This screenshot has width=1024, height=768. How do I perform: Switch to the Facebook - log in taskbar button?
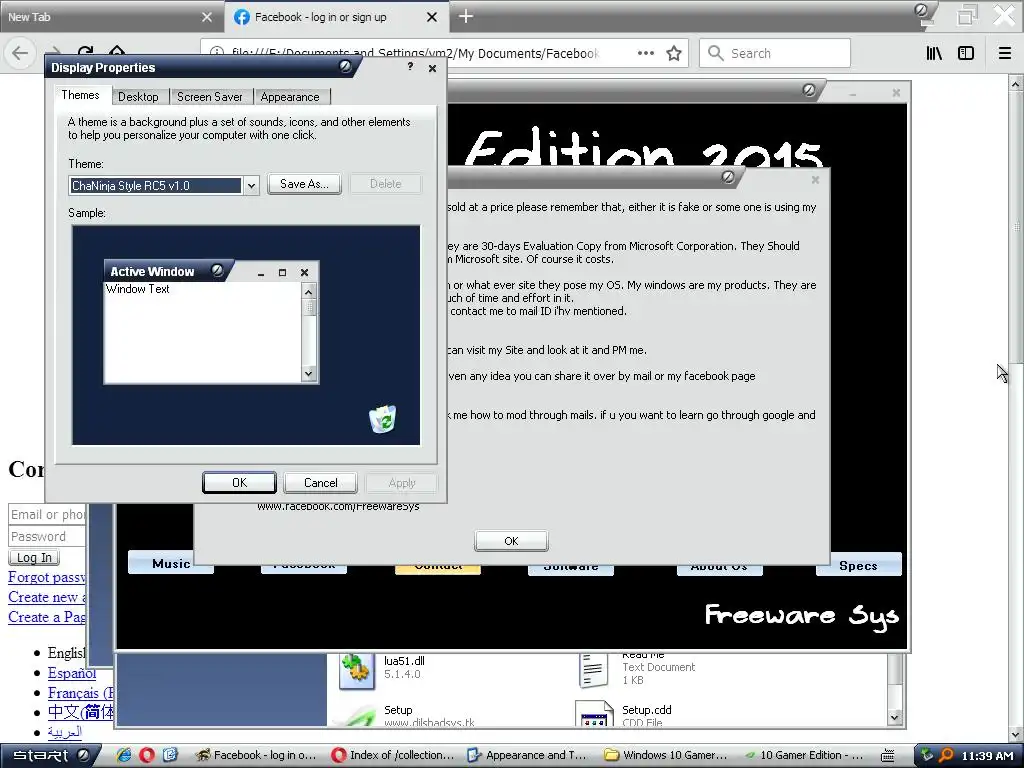point(257,755)
